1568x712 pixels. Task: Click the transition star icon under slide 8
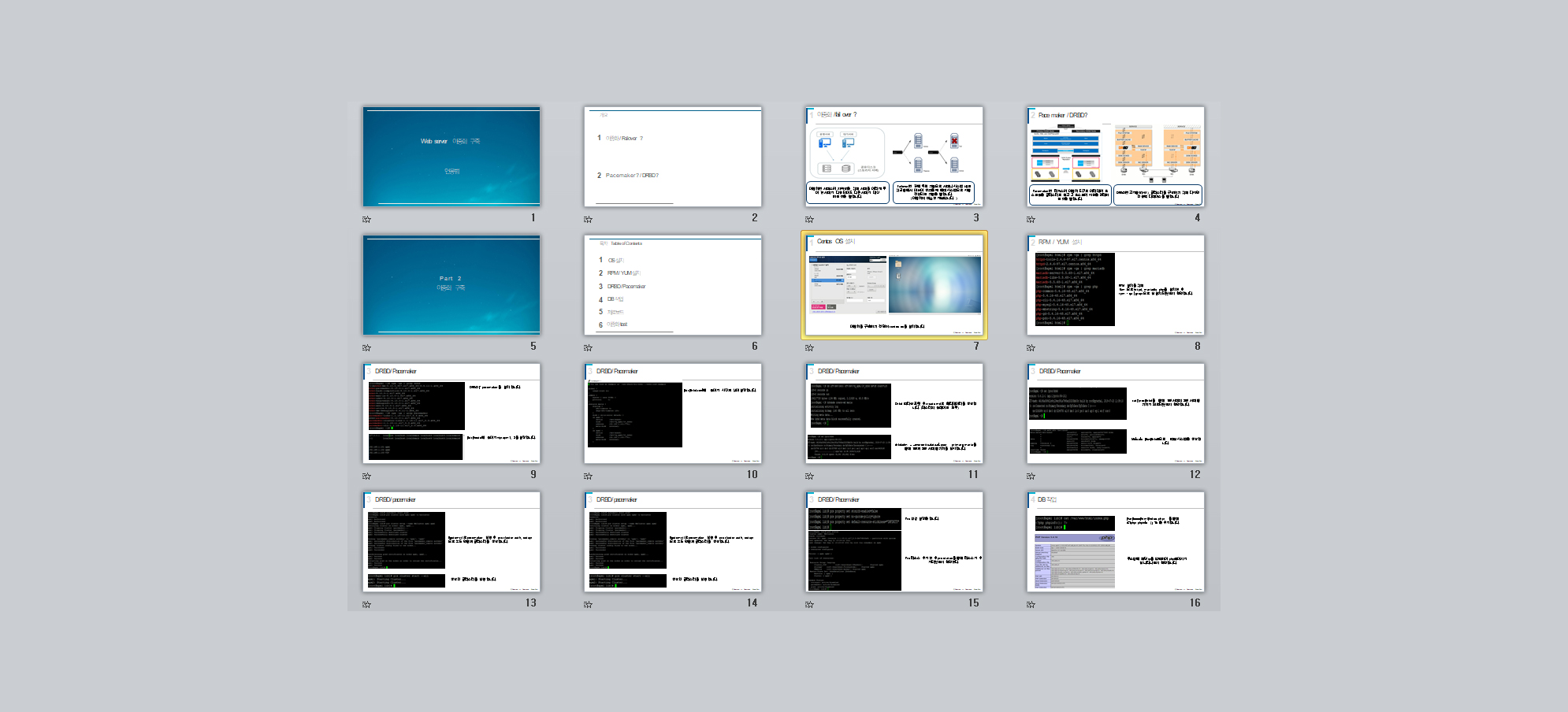(x=1031, y=348)
